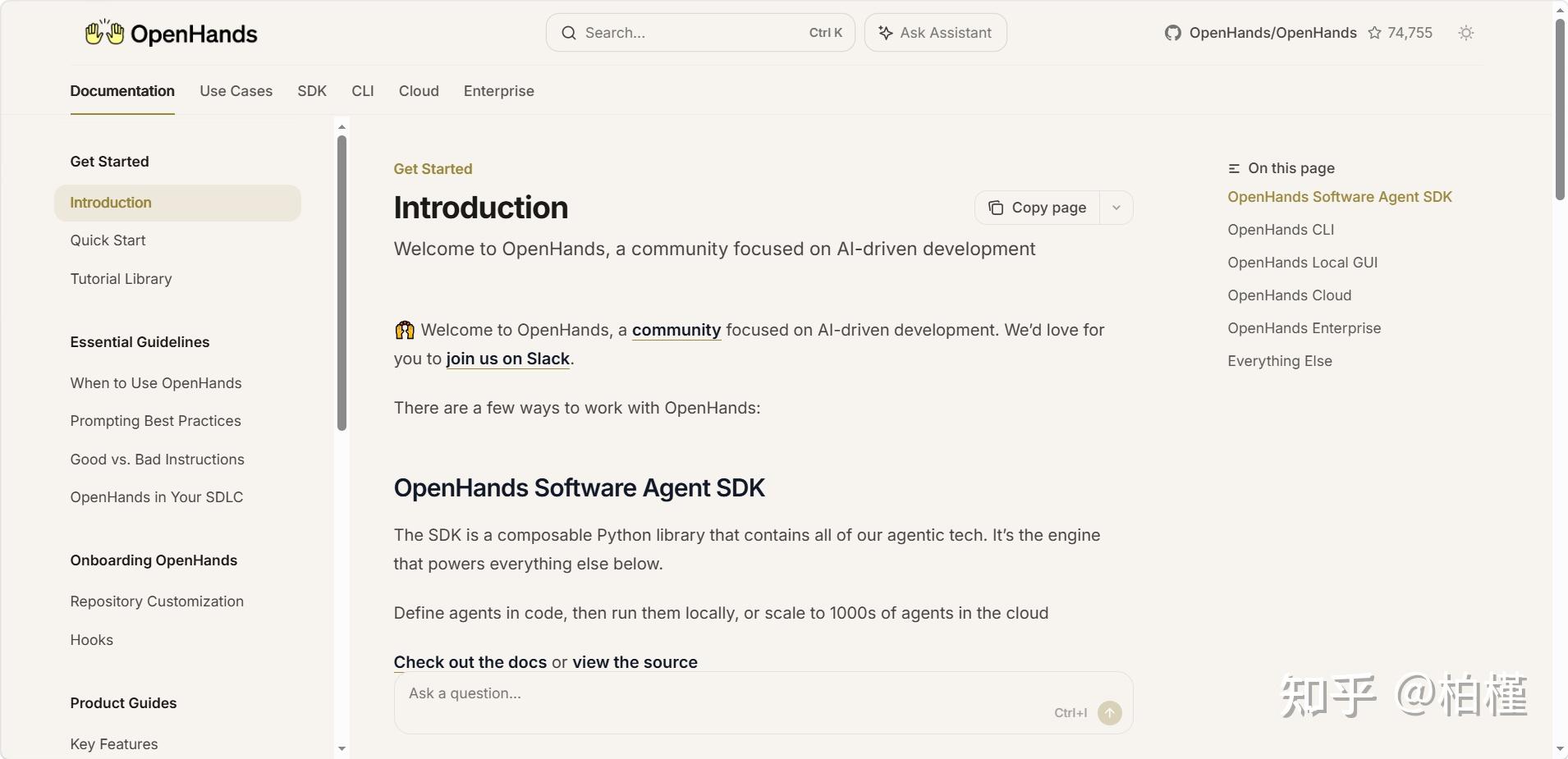This screenshot has width=1568, height=759.
Task: Open Quick Start in the sidebar
Action: coord(108,240)
